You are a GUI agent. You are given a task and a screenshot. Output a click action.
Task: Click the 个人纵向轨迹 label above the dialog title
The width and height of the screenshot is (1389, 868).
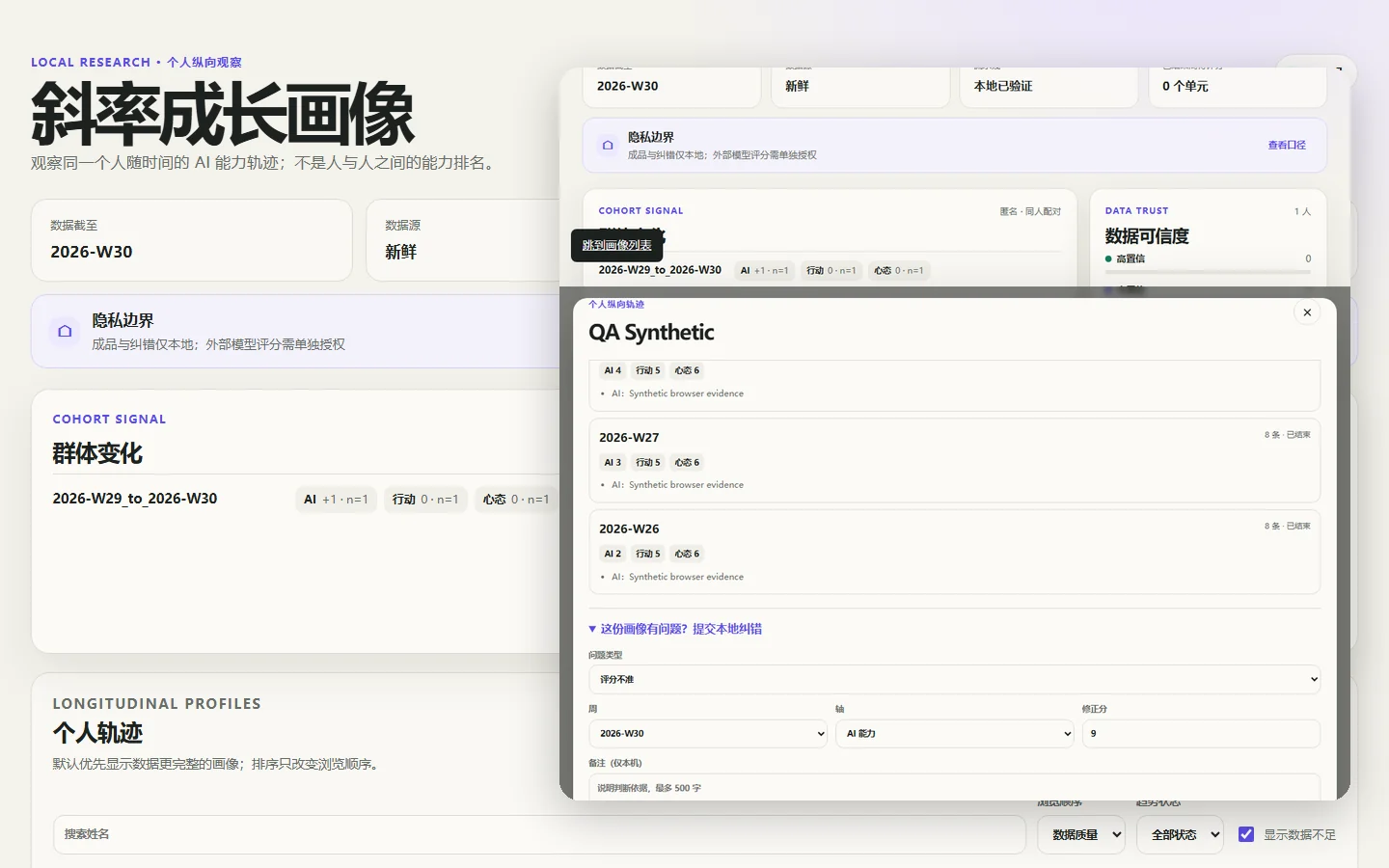[616, 304]
